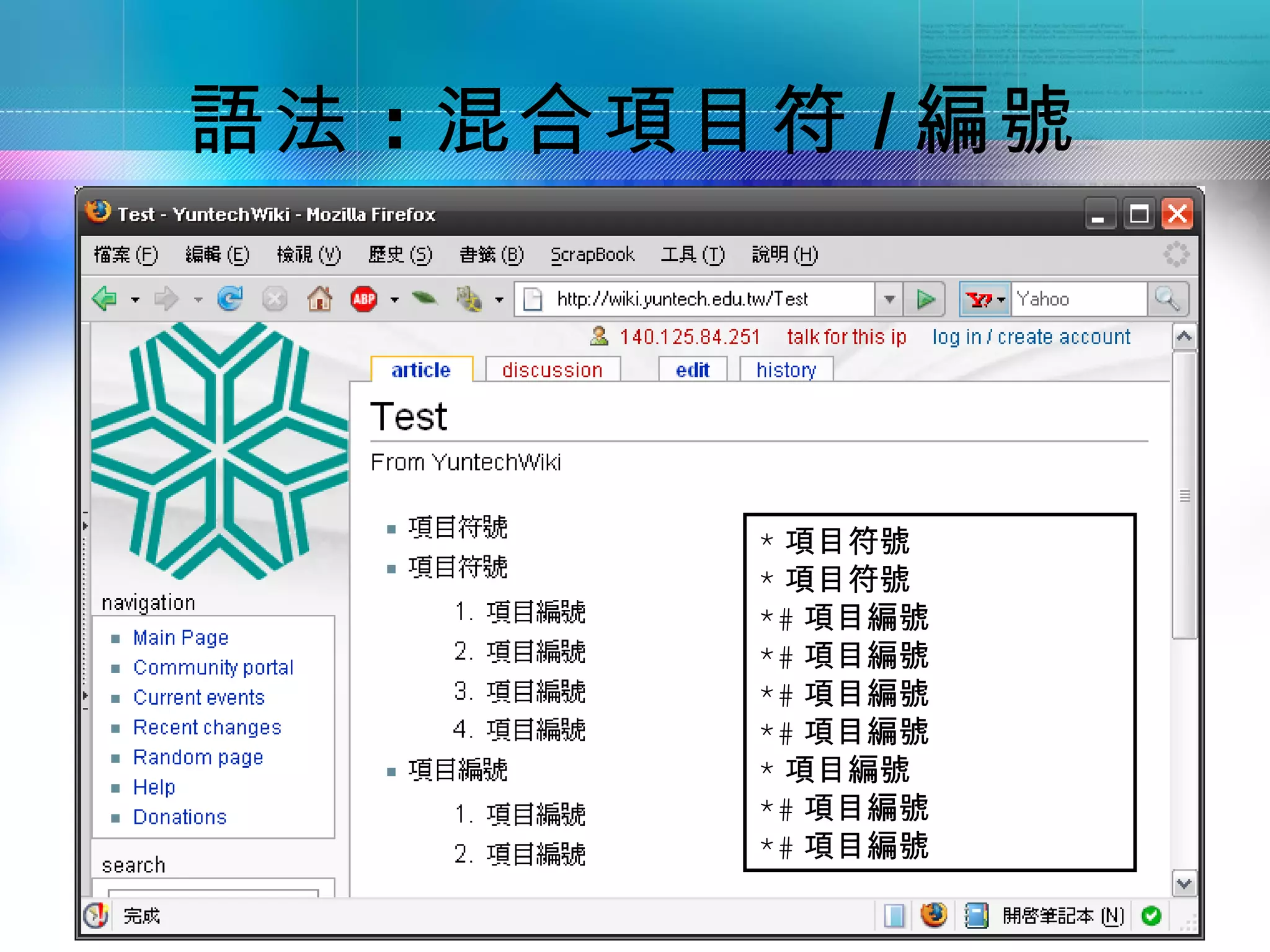Open the ScrapBook toolbar dropdown arrow

499,300
